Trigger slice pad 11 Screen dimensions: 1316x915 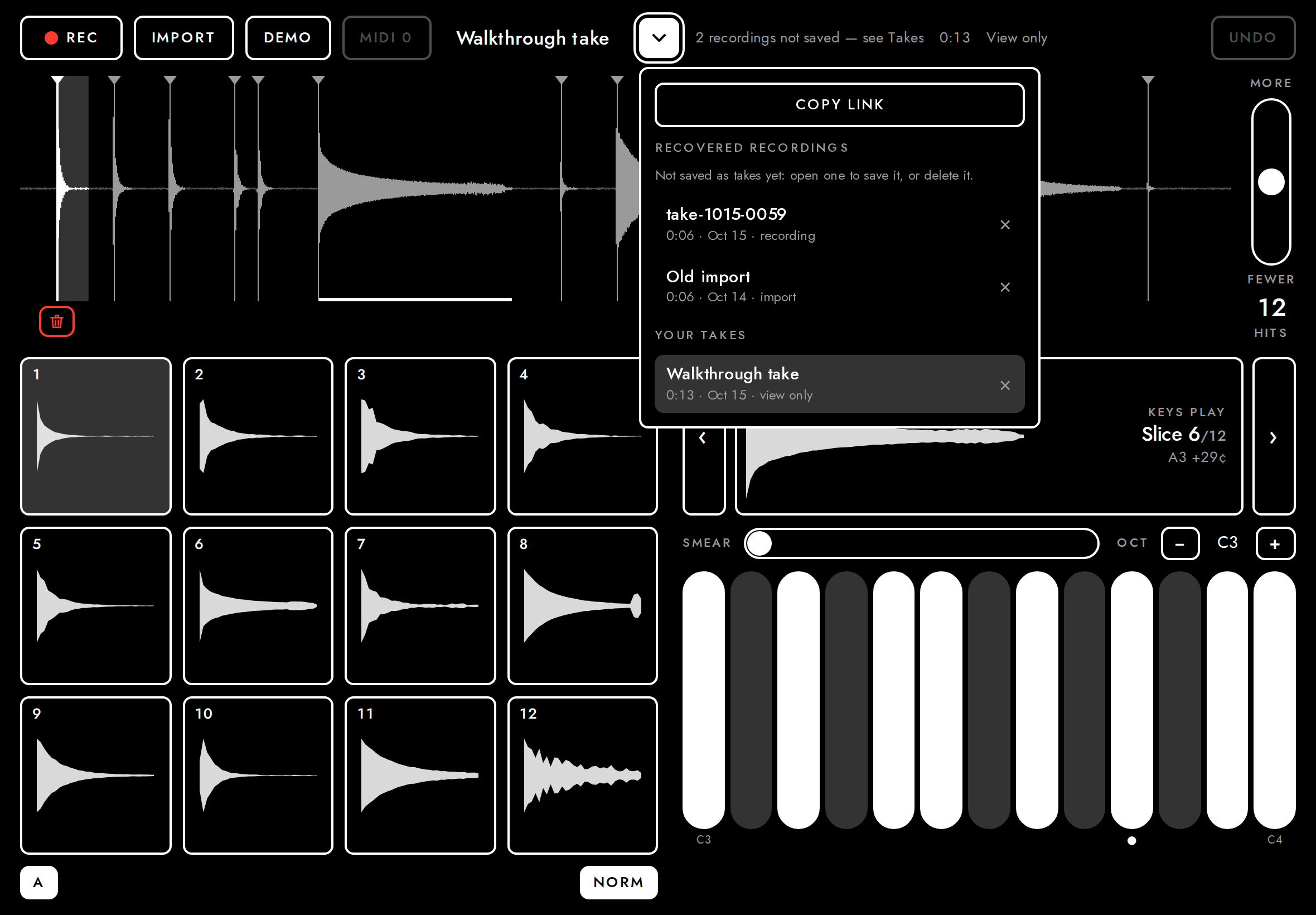[420, 776]
